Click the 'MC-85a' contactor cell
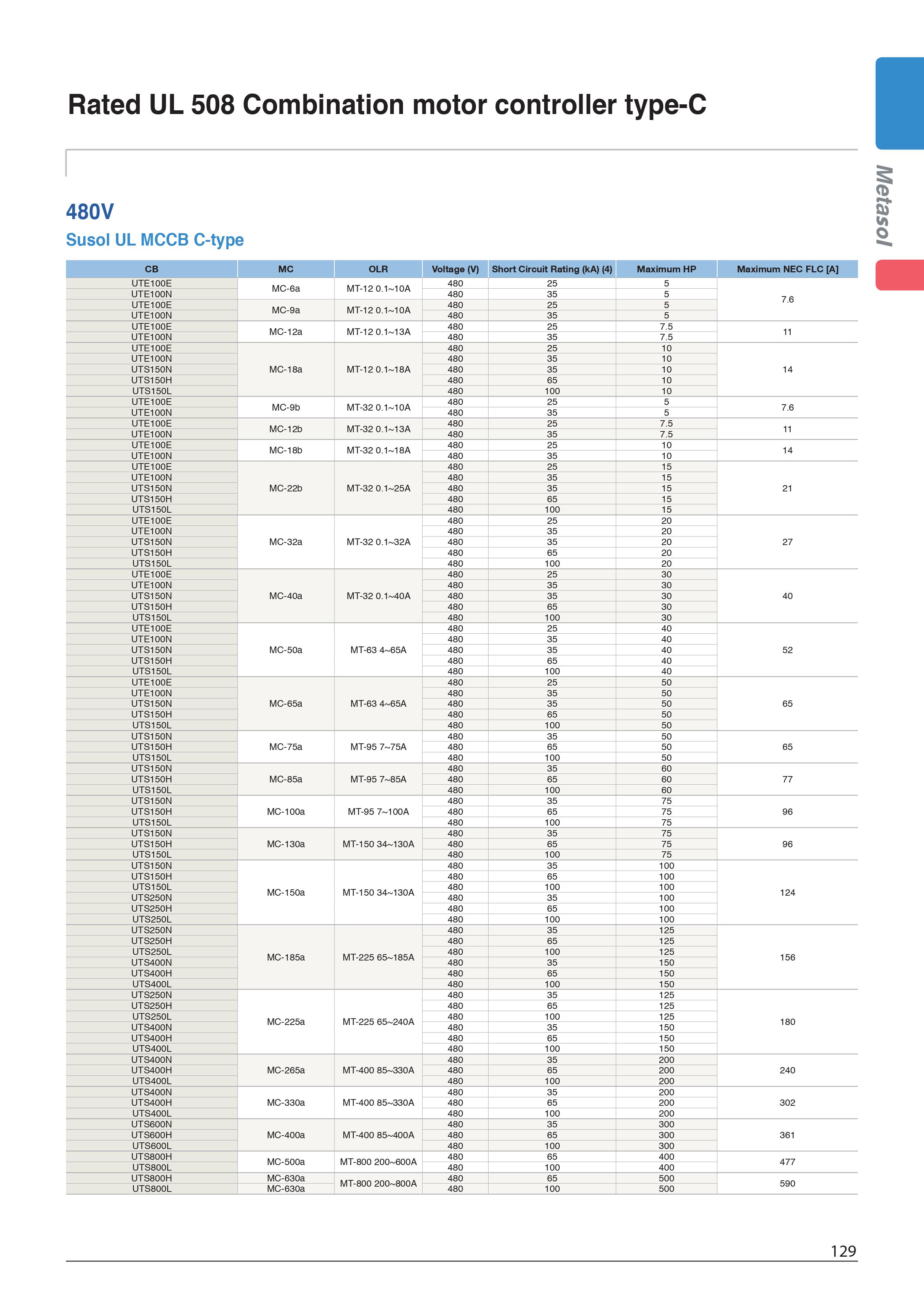924x1307 pixels. [x=286, y=779]
